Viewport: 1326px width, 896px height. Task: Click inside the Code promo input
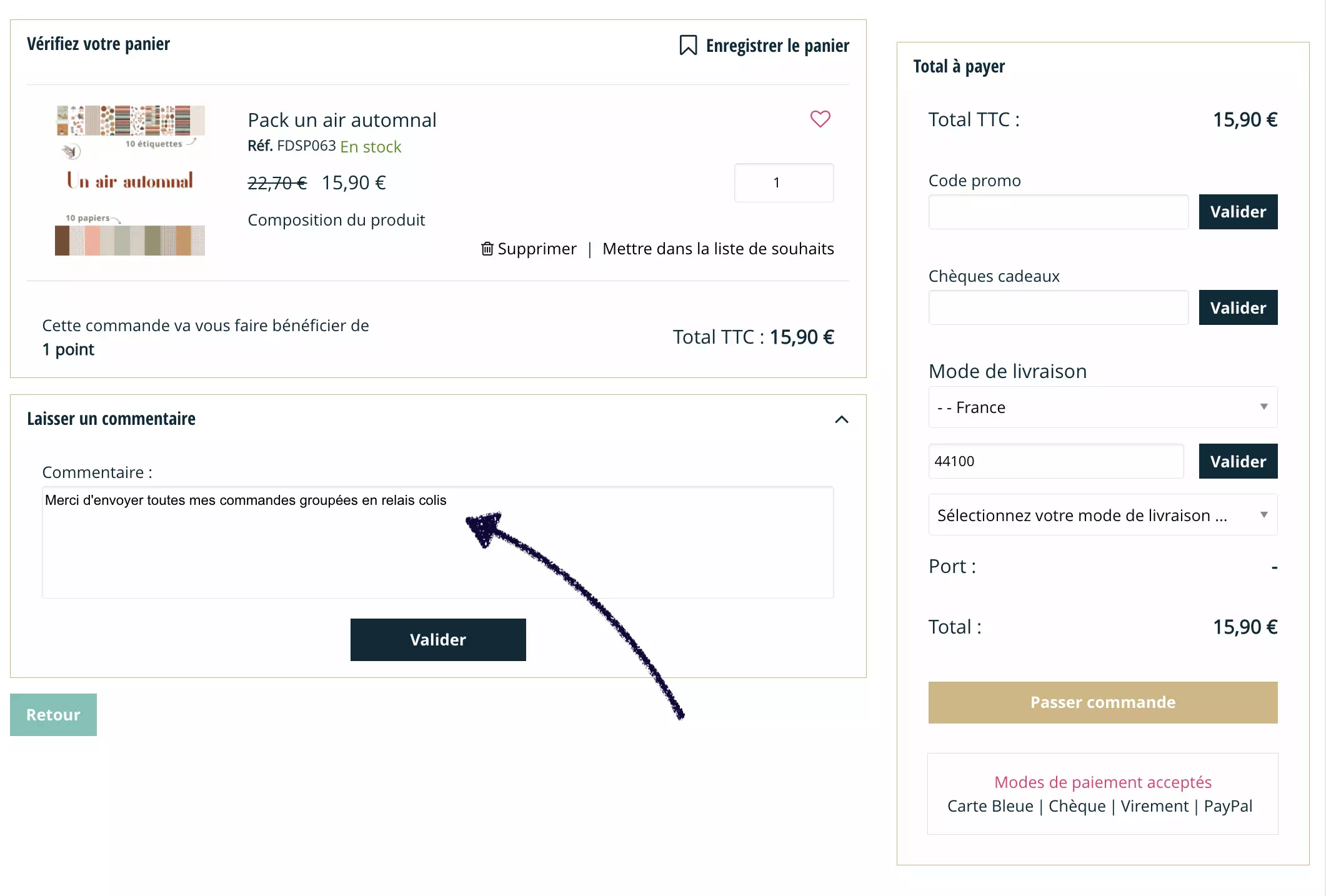(x=1059, y=212)
